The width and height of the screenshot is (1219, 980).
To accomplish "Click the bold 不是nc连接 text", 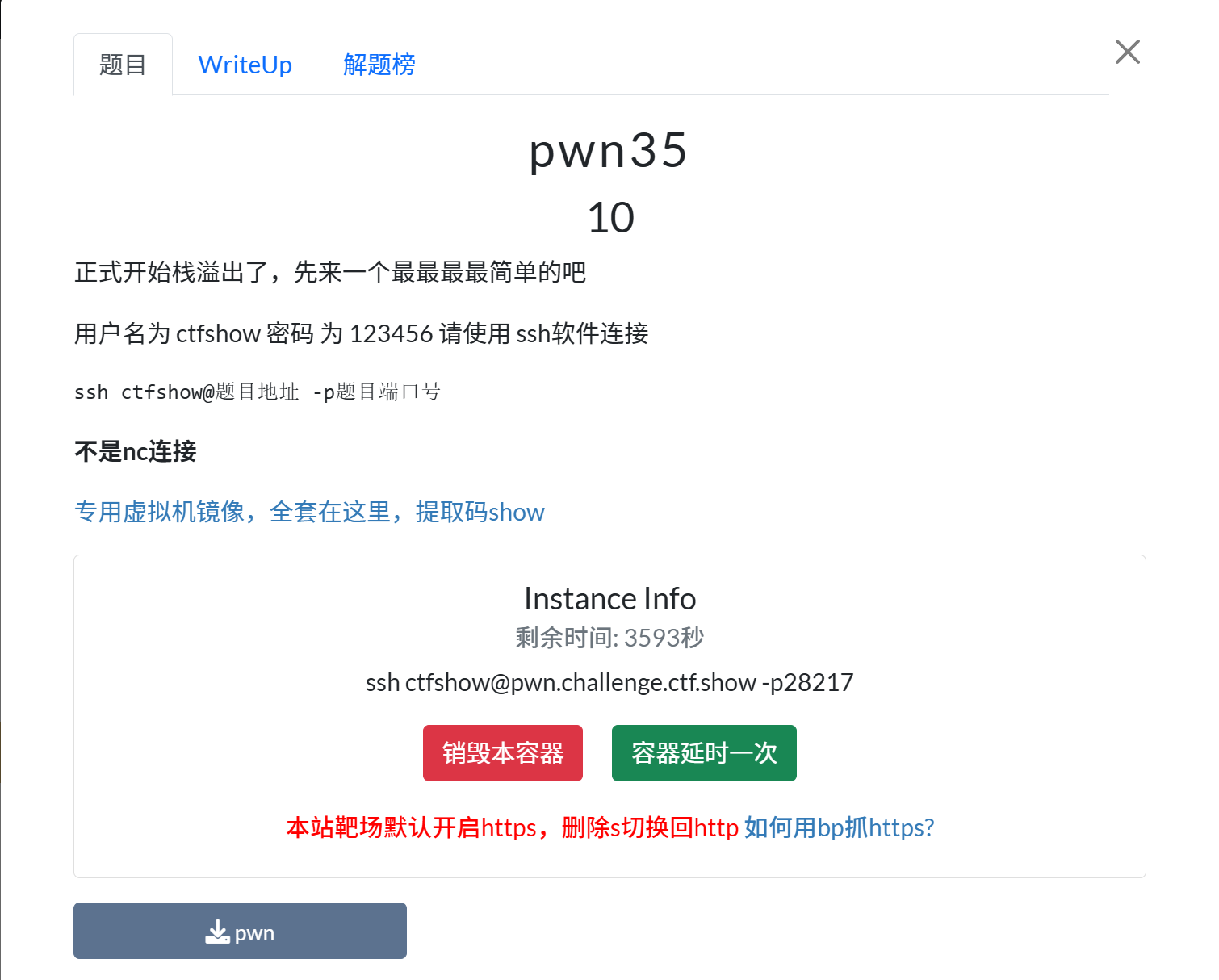I will 136,451.
